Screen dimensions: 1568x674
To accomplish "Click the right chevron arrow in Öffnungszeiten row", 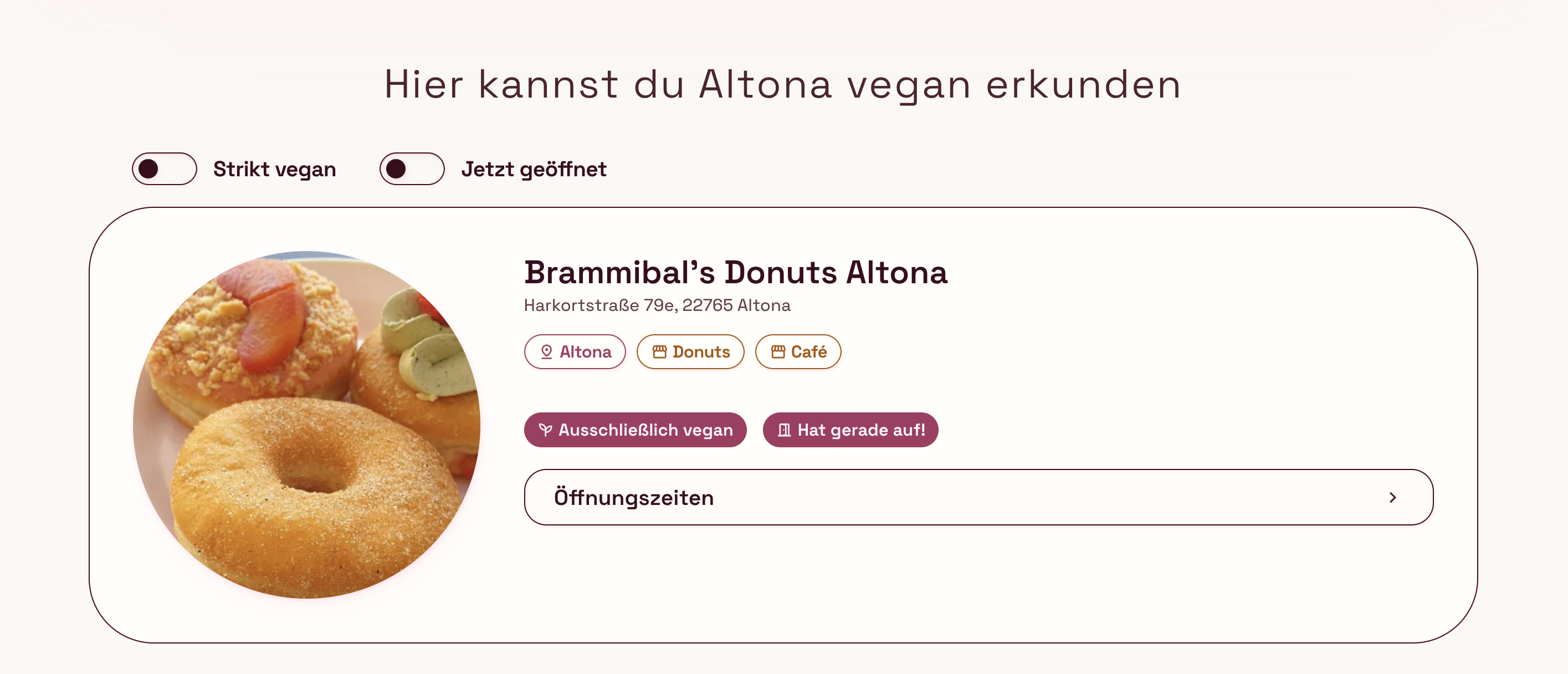I will click(1392, 497).
